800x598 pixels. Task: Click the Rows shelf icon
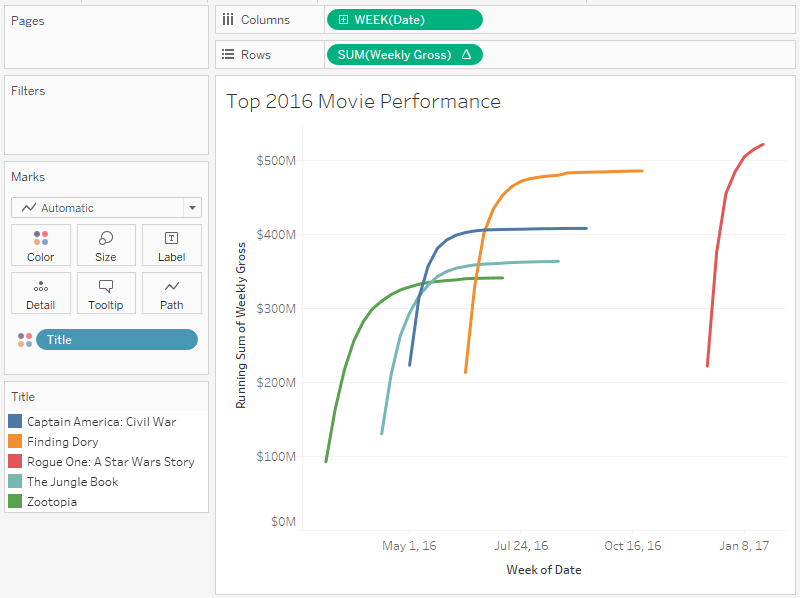228,54
